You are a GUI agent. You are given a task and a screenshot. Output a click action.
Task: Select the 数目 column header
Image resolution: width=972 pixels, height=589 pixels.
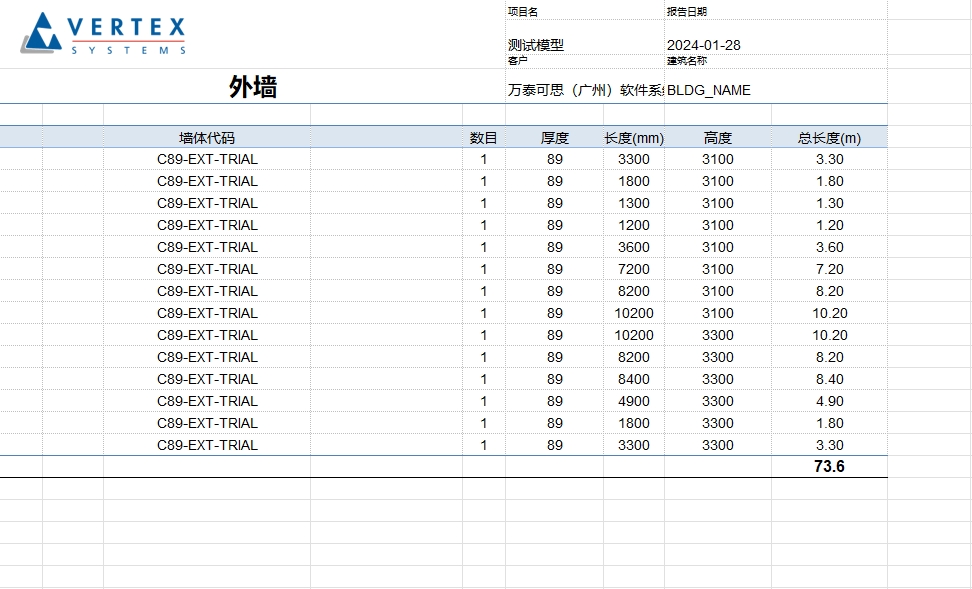pyautogui.click(x=484, y=138)
